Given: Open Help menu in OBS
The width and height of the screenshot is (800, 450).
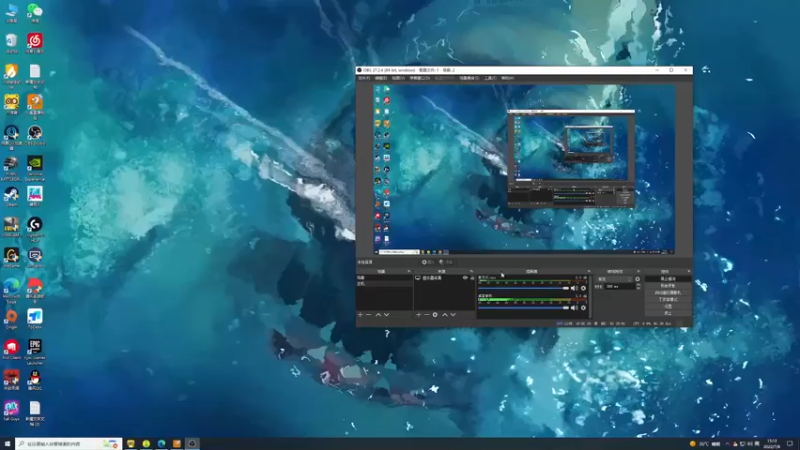Looking at the screenshot, I should pyautogui.click(x=507, y=78).
